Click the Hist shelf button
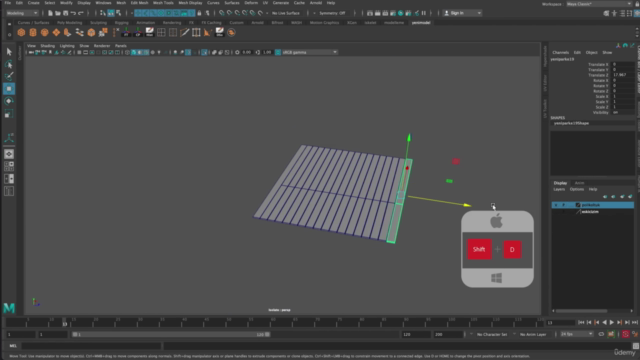 click(x=149, y=32)
